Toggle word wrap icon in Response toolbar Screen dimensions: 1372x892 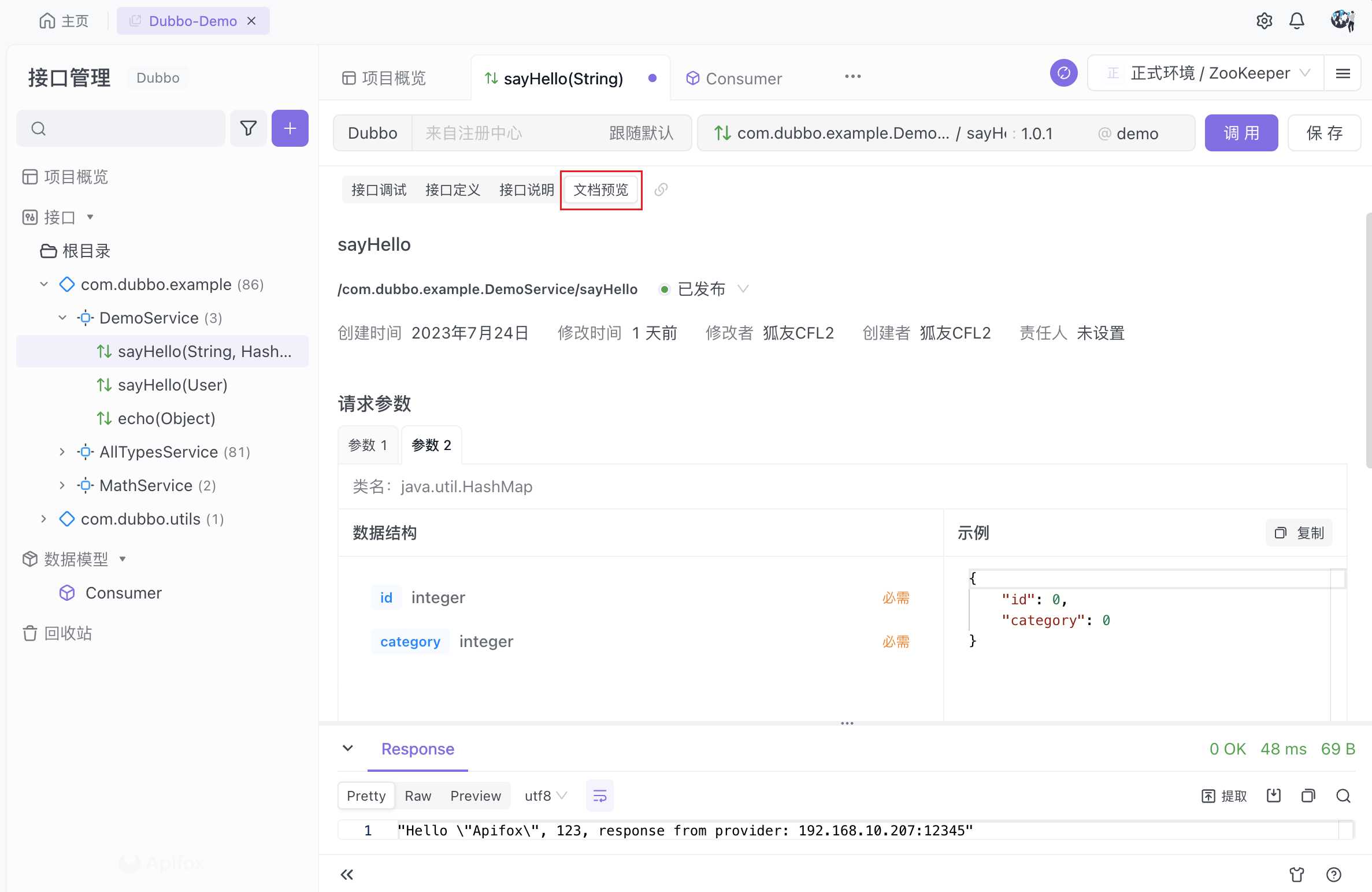[599, 796]
